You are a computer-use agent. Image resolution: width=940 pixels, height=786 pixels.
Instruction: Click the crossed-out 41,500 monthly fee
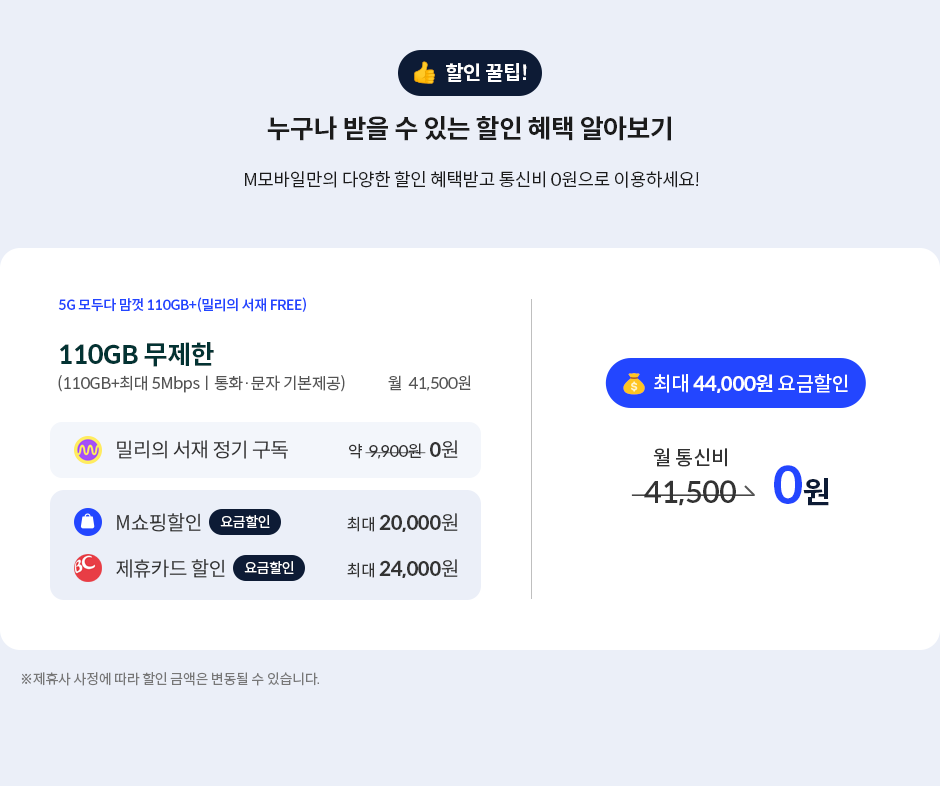690,492
